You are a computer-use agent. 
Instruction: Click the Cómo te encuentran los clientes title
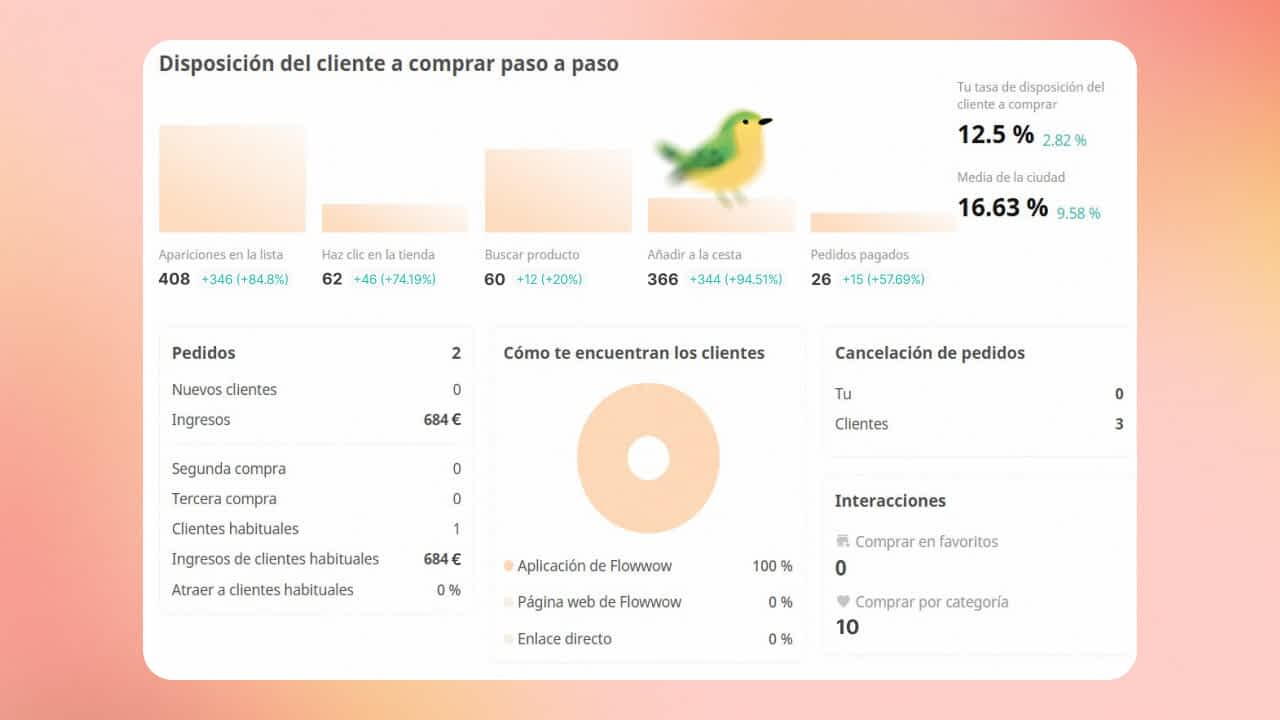click(x=634, y=353)
